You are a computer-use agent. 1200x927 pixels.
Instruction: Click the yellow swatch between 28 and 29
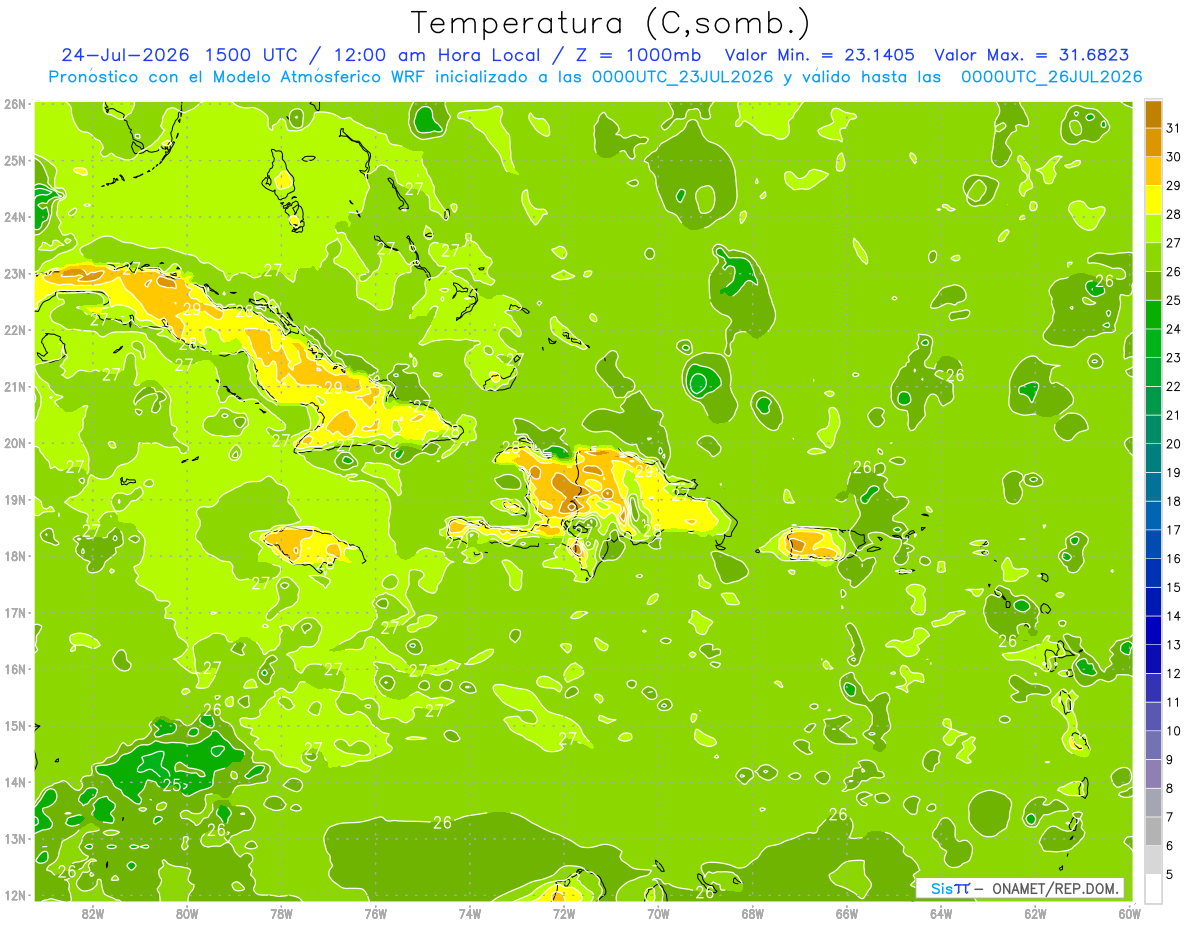point(1153,200)
